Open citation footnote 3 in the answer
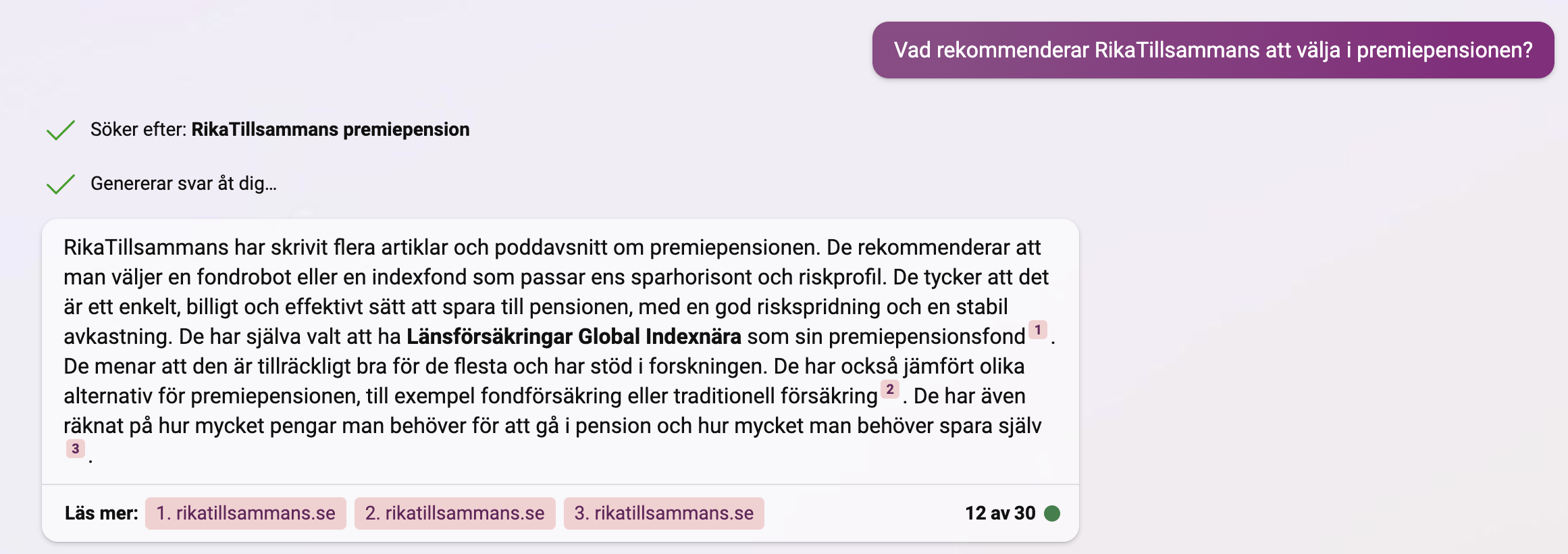1568x554 pixels. point(76,449)
